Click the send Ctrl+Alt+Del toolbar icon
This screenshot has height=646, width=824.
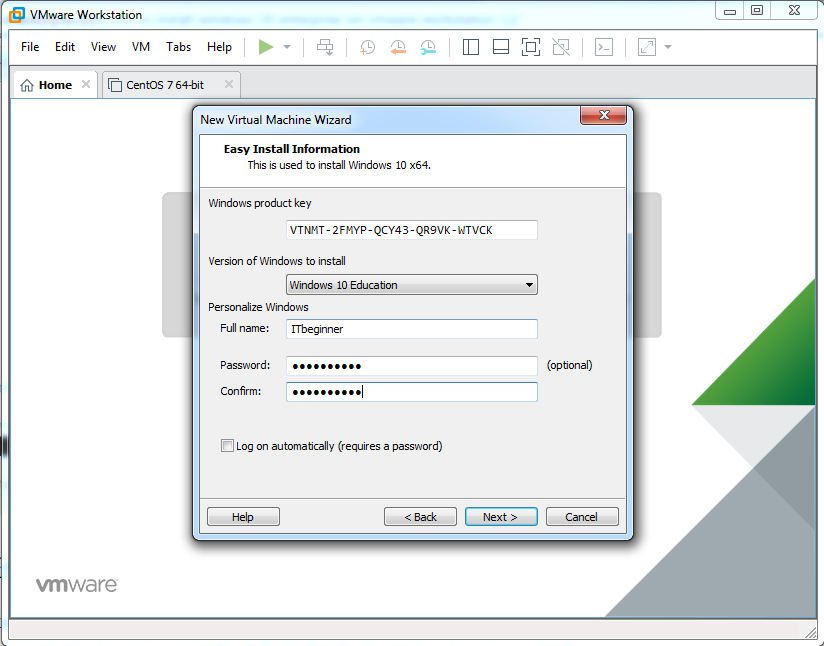tap(325, 47)
